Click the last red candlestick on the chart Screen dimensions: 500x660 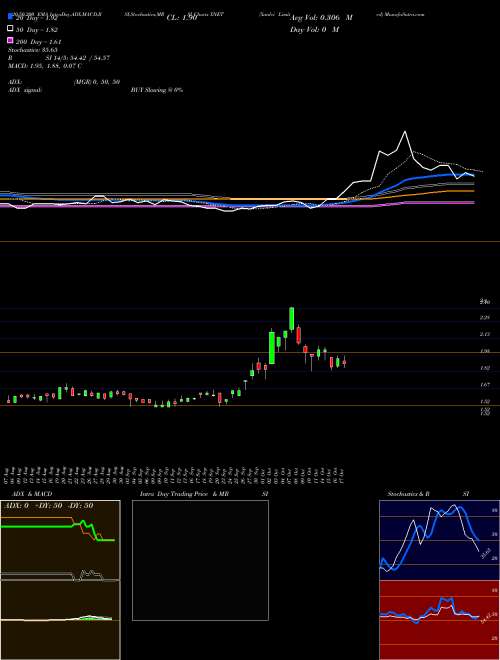[344, 362]
